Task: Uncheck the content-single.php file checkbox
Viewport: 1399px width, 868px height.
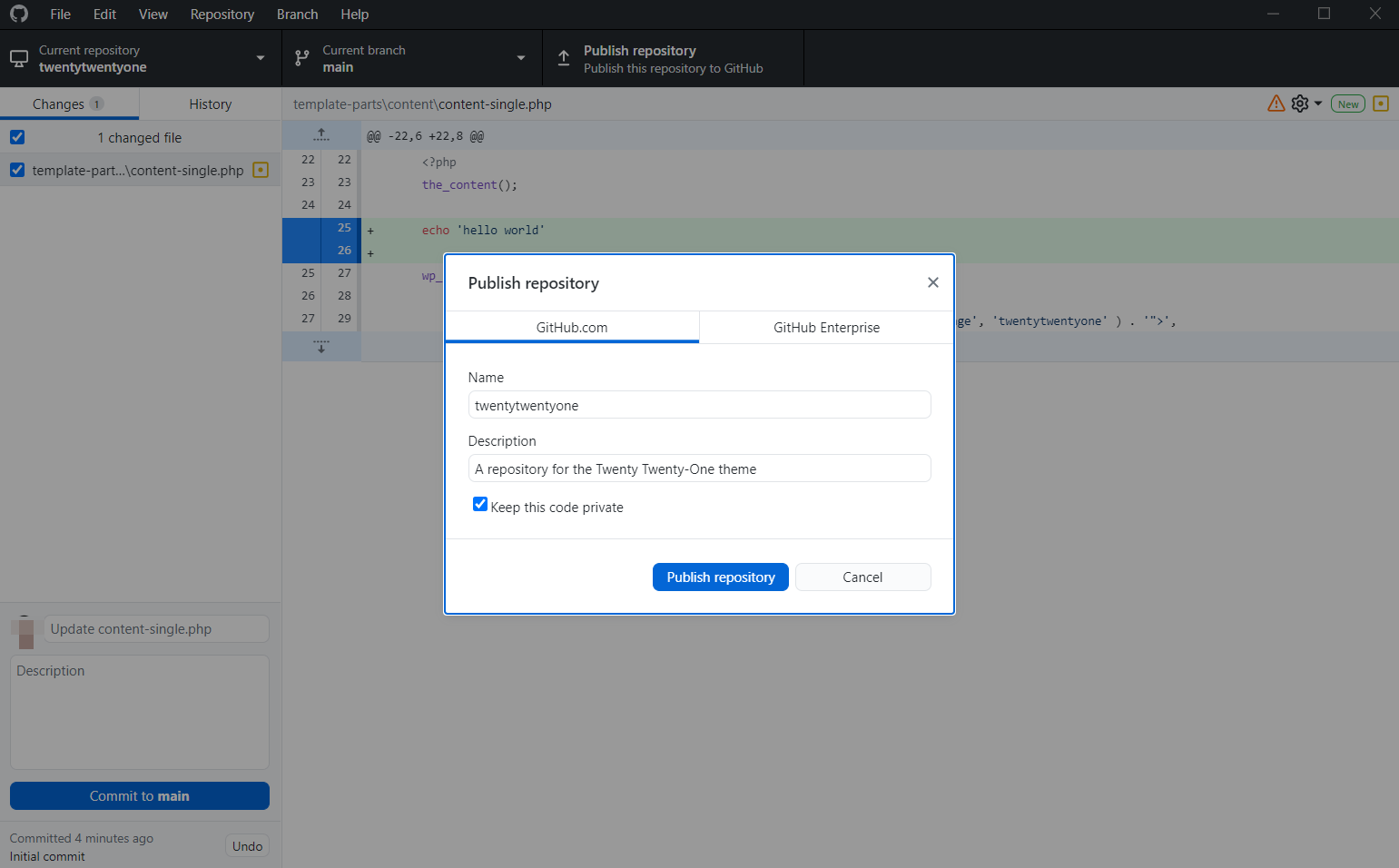Action: 17,170
